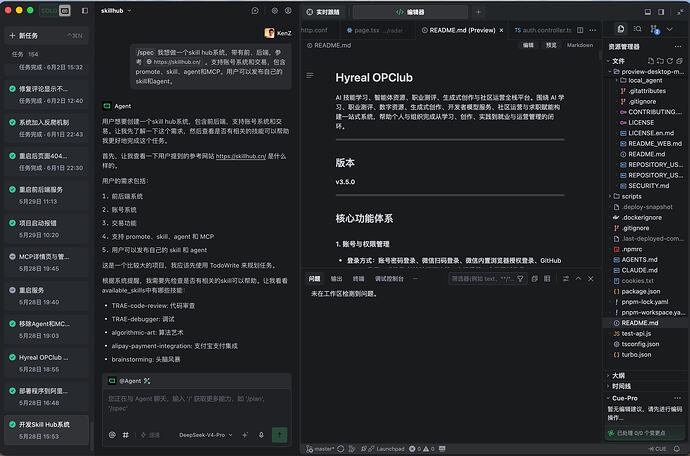The height and width of the screenshot is (456, 690).
Task: Click the @ mention icon in chat input
Action: 112,435
